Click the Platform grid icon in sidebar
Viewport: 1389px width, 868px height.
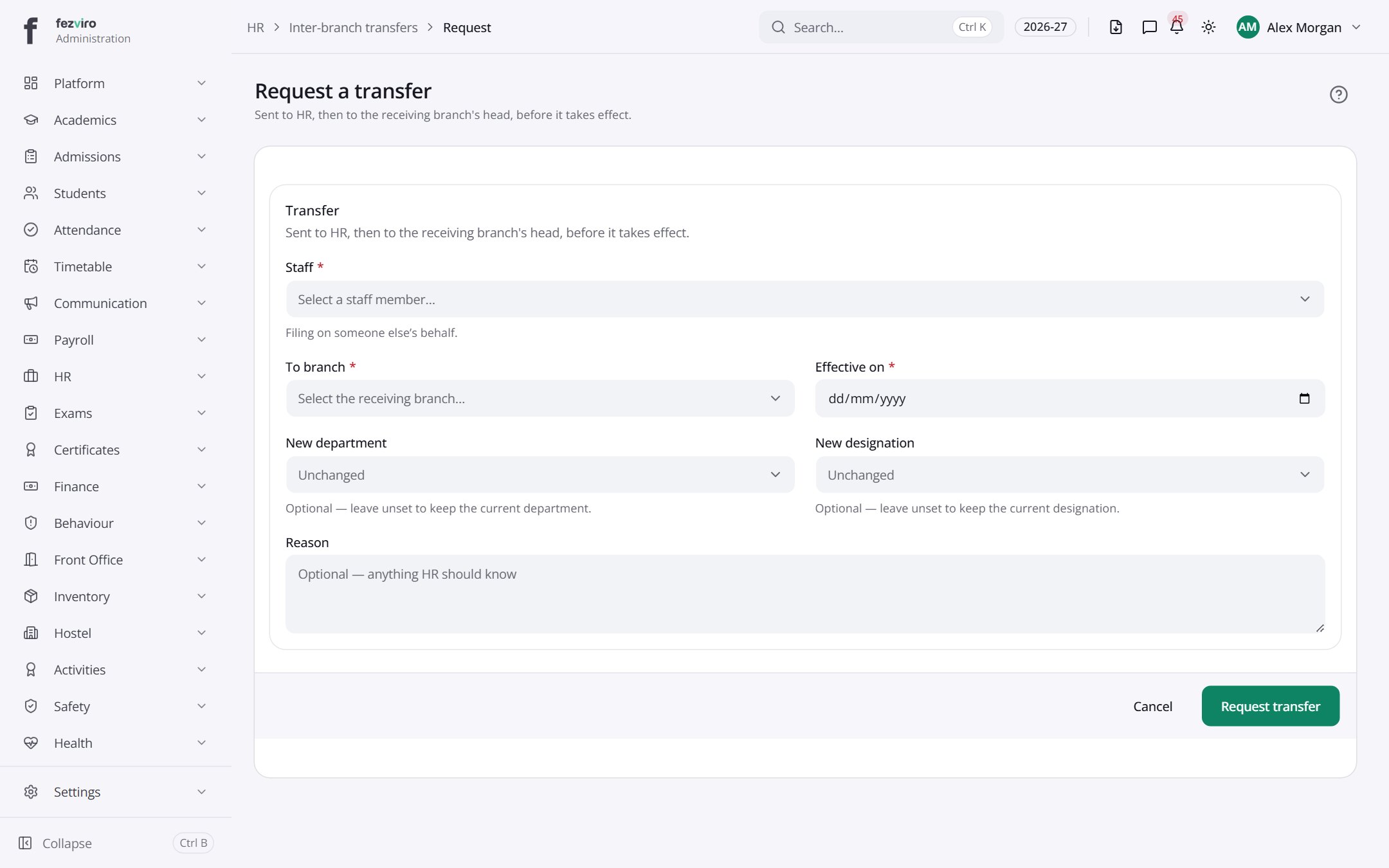31,83
